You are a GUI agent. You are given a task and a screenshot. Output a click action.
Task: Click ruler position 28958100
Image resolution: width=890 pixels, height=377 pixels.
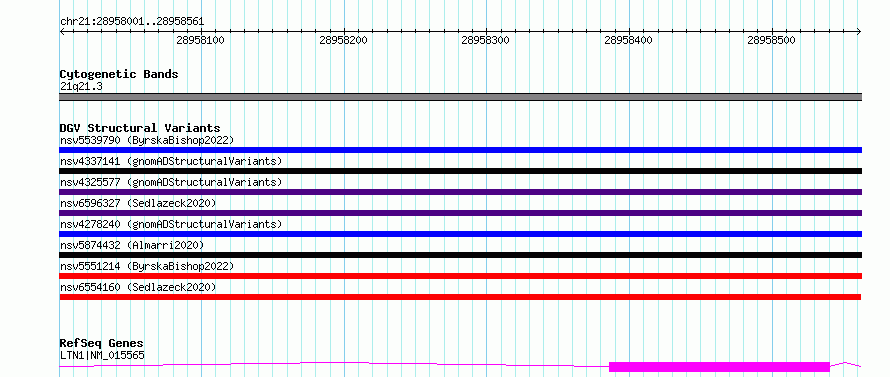coord(200,40)
